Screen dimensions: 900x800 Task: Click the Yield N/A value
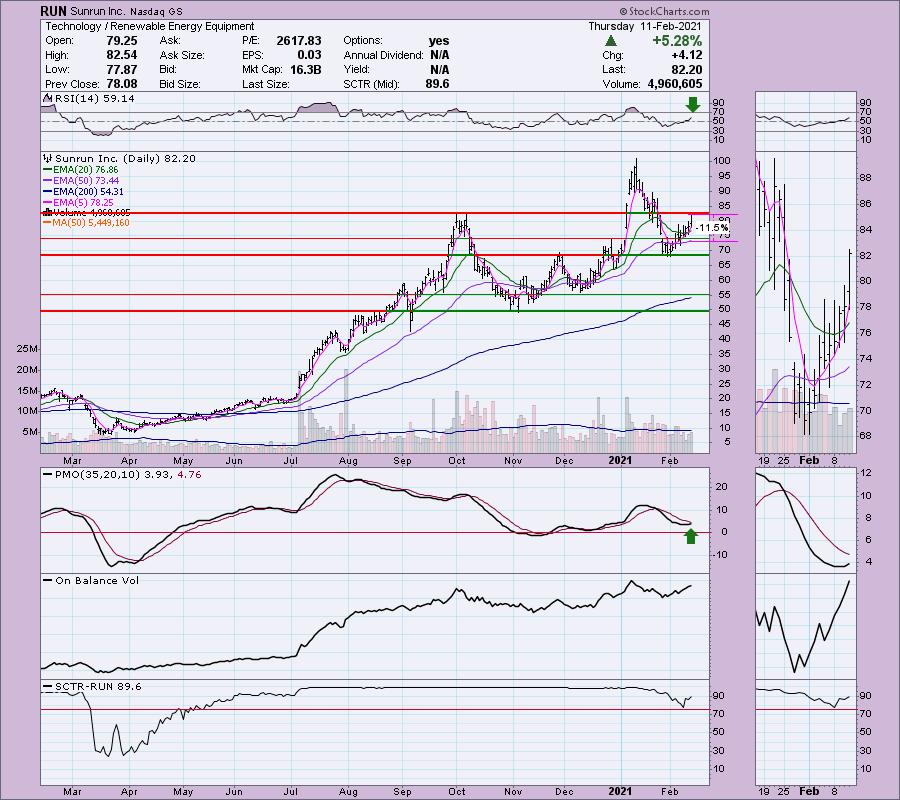pyautogui.click(x=439, y=69)
